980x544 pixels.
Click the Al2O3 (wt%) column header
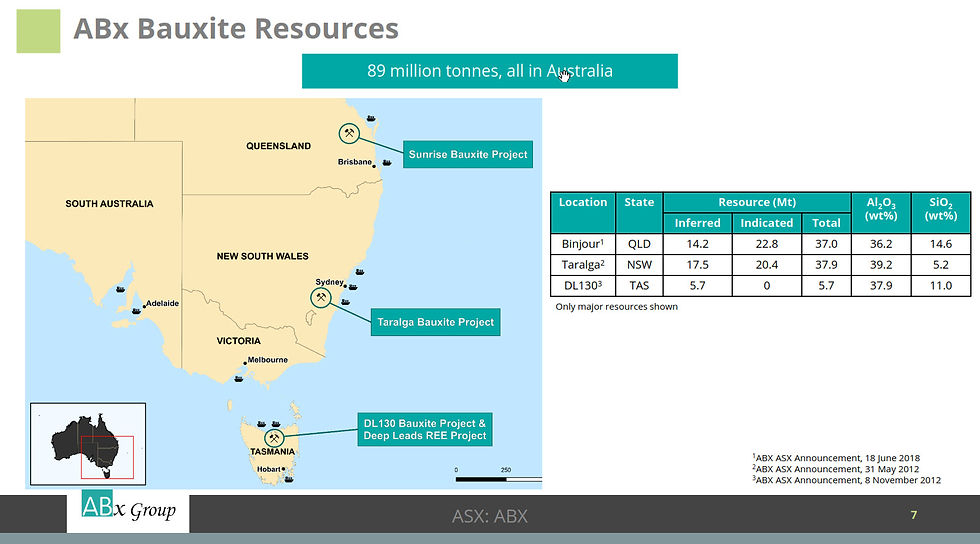point(881,213)
